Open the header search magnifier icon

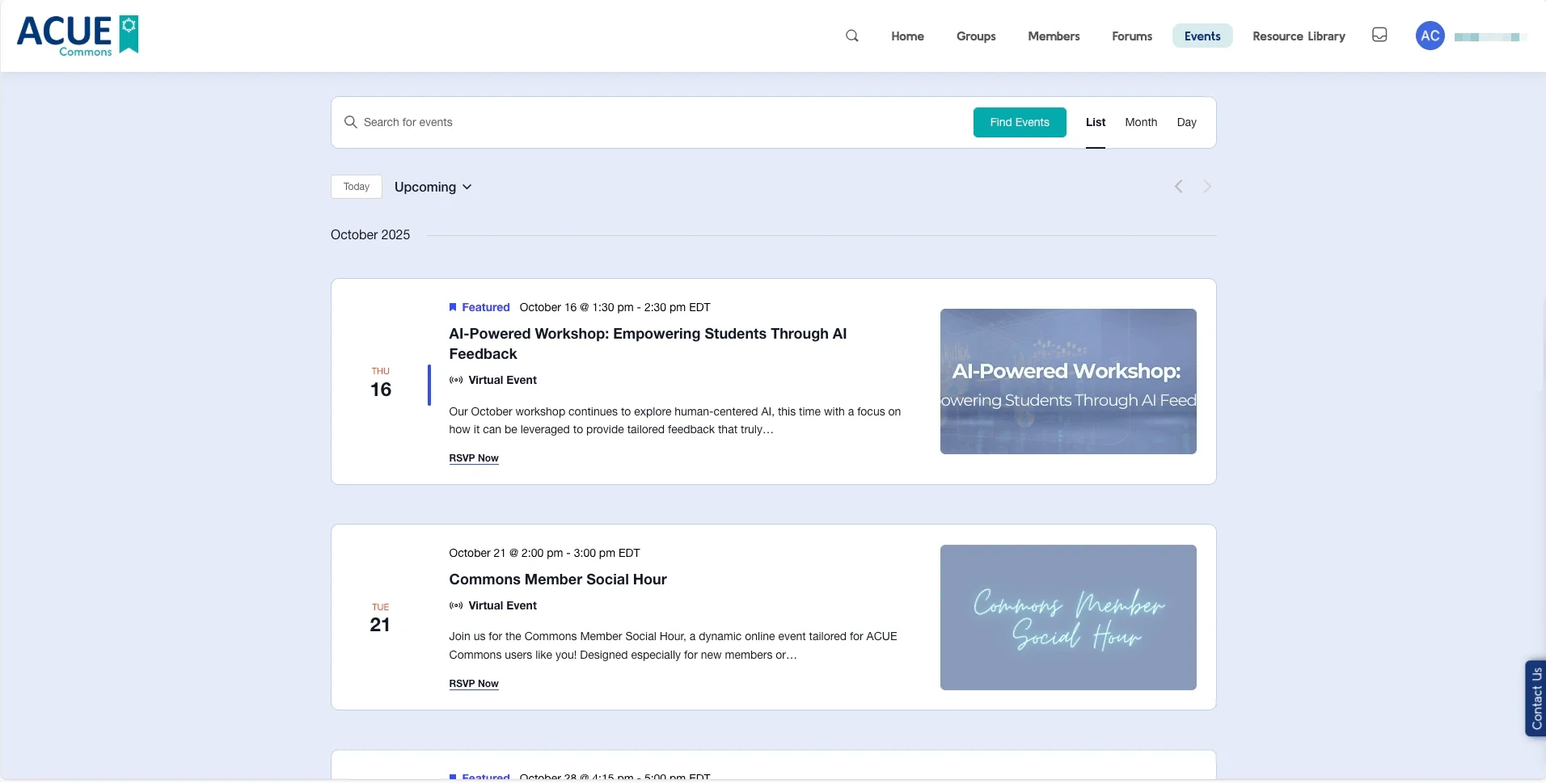(x=851, y=36)
